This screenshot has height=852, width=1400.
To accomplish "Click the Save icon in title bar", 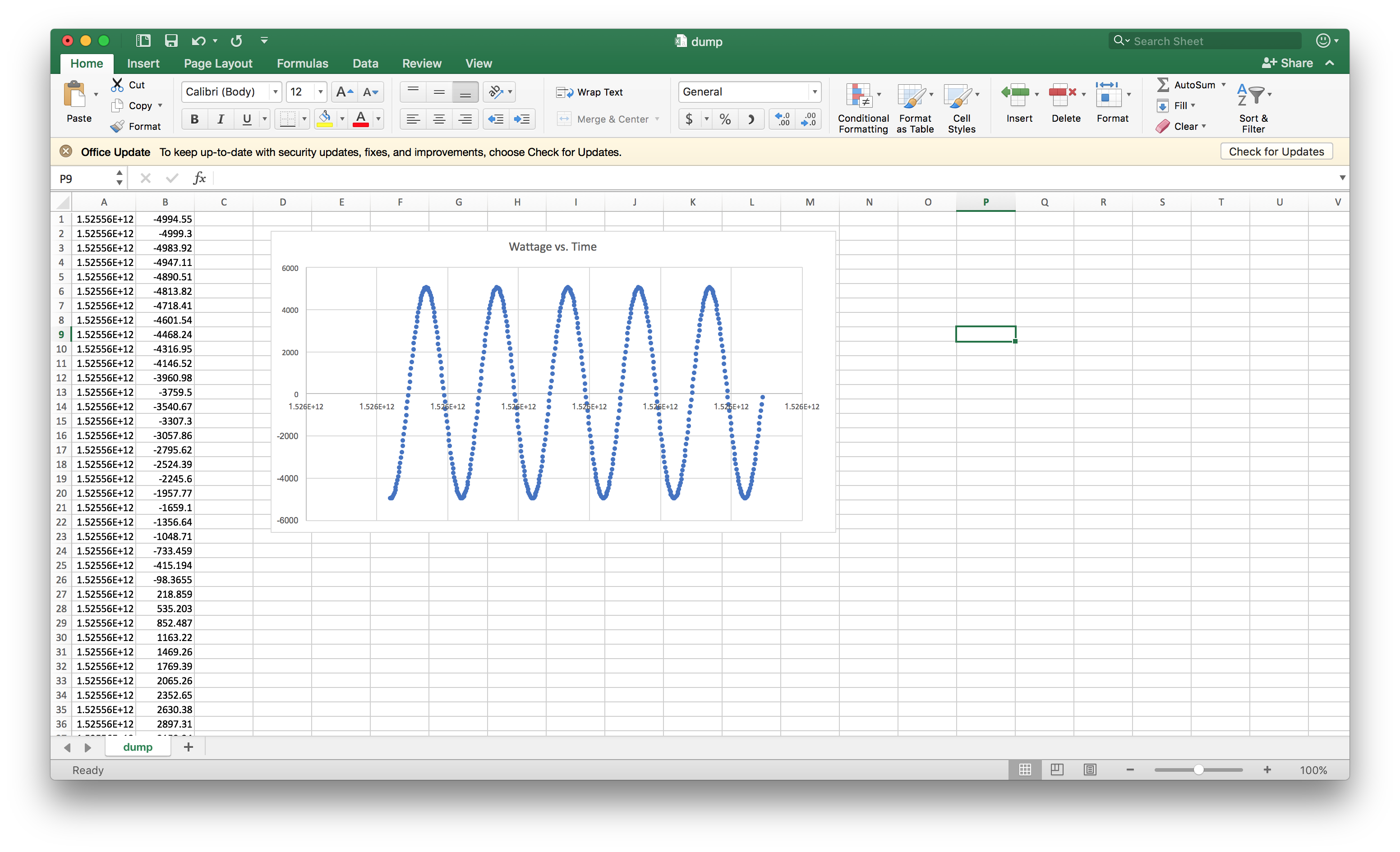I will pos(171,40).
